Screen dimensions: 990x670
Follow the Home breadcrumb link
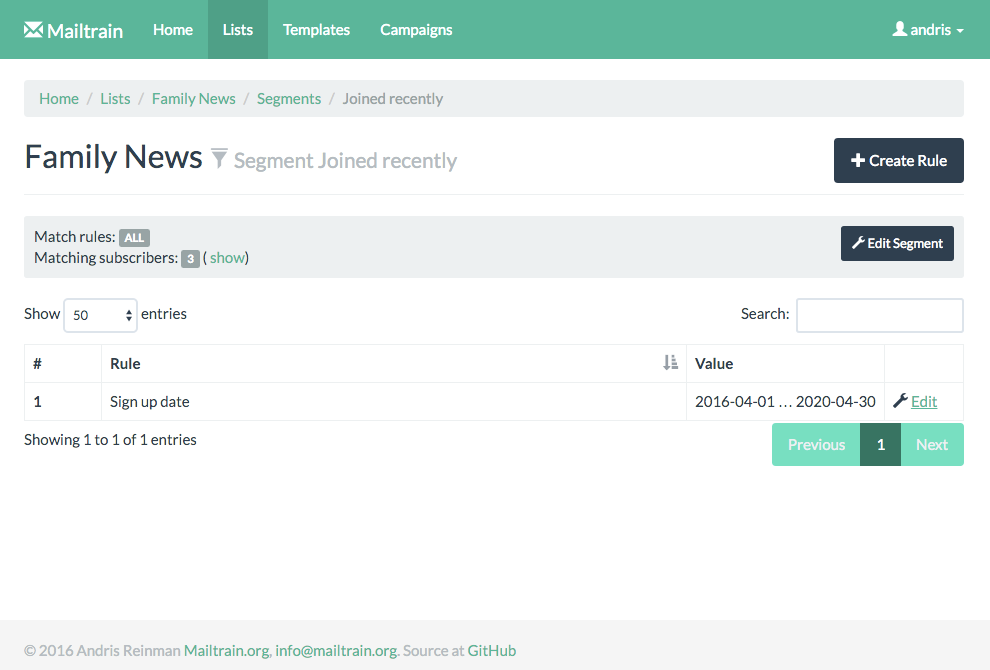tap(59, 99)
